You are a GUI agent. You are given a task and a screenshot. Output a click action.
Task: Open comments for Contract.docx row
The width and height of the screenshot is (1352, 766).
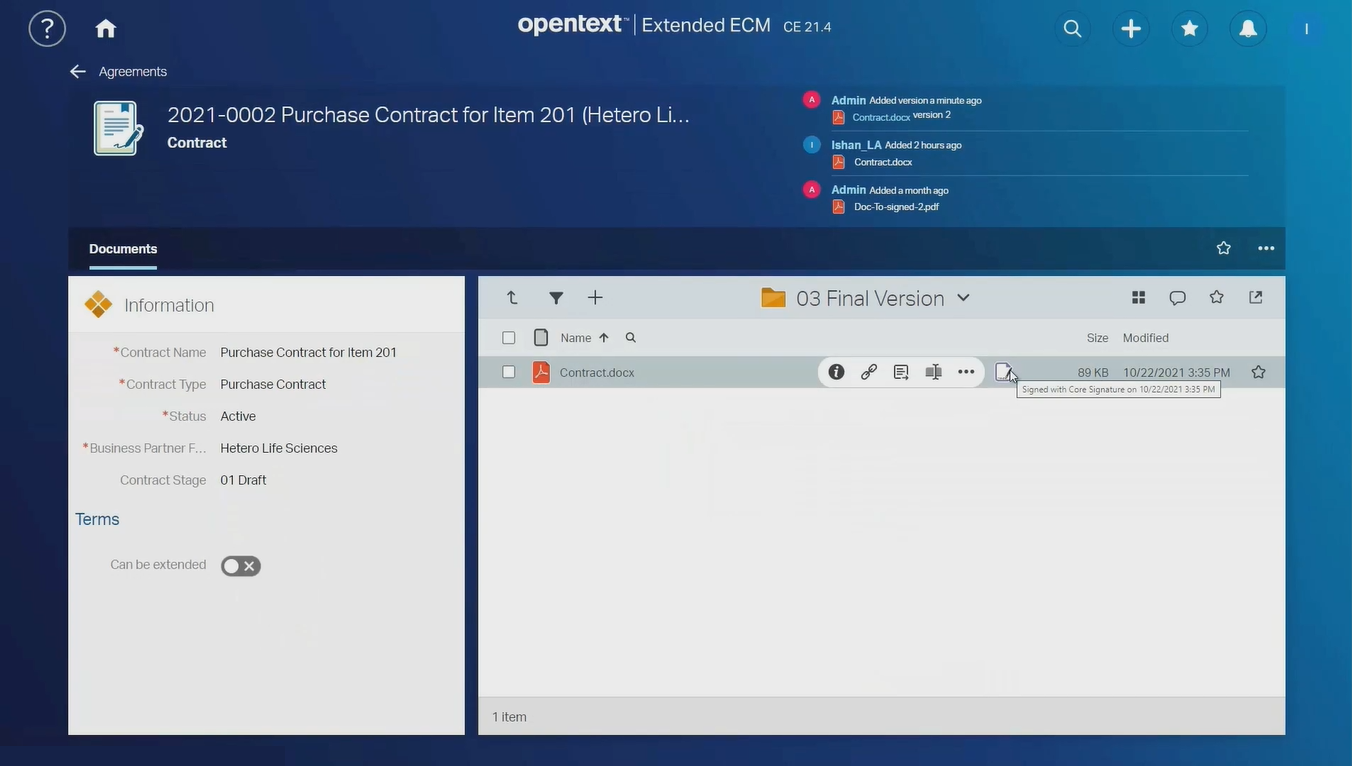pyautogui.click(x=901, y=372)
